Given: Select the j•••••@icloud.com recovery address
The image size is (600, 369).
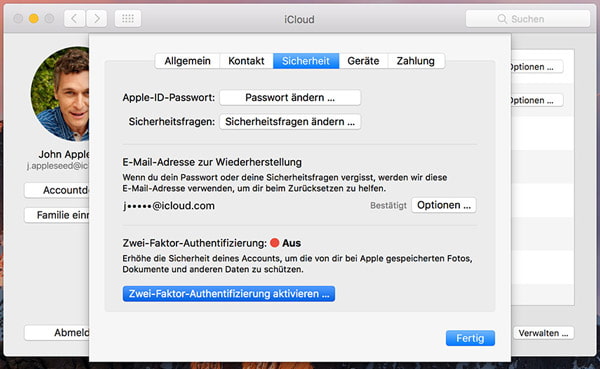Looking at the screenshot, I should [169, 206].
